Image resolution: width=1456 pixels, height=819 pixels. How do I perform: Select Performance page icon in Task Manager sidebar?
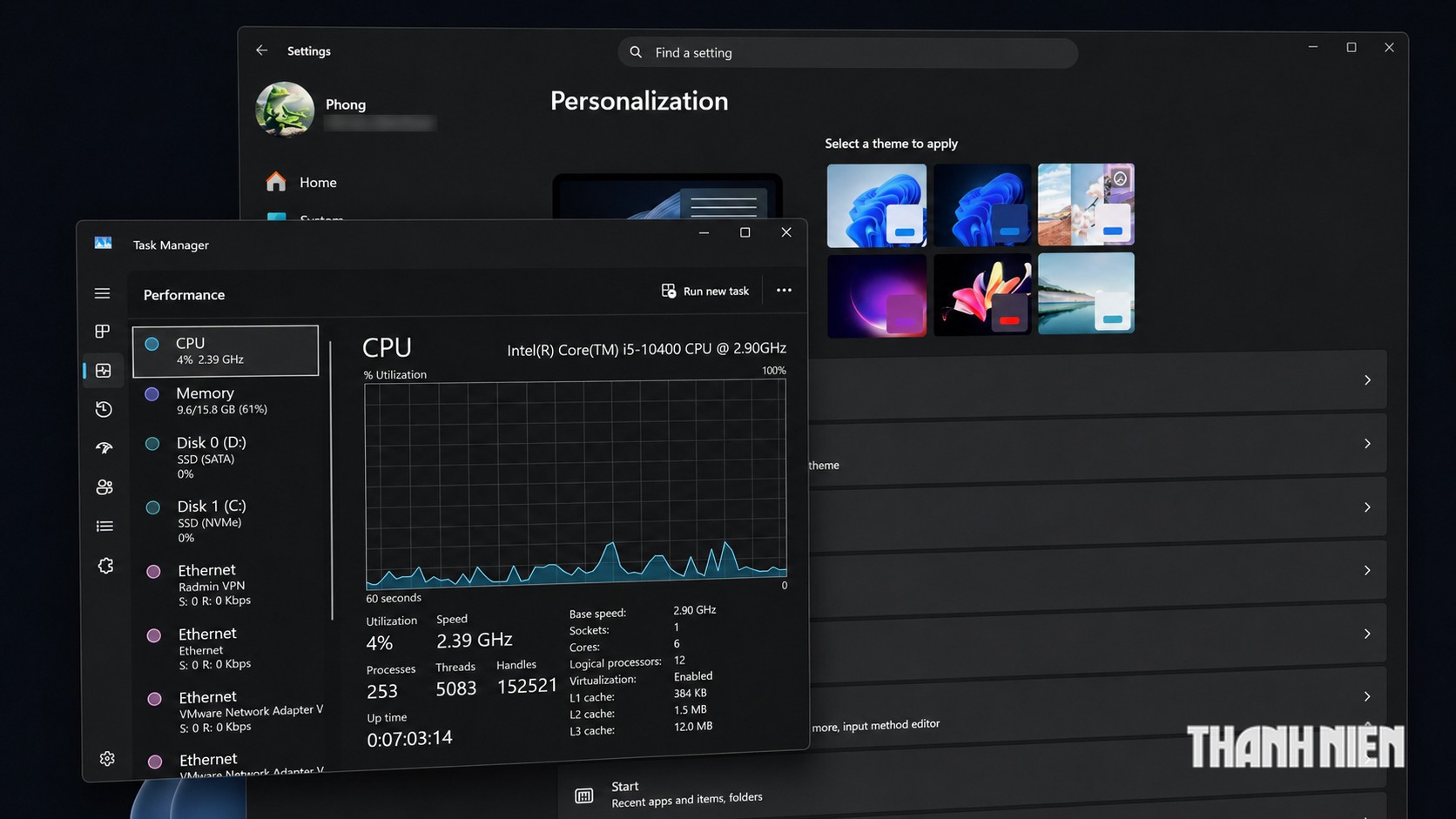(103, 370)
